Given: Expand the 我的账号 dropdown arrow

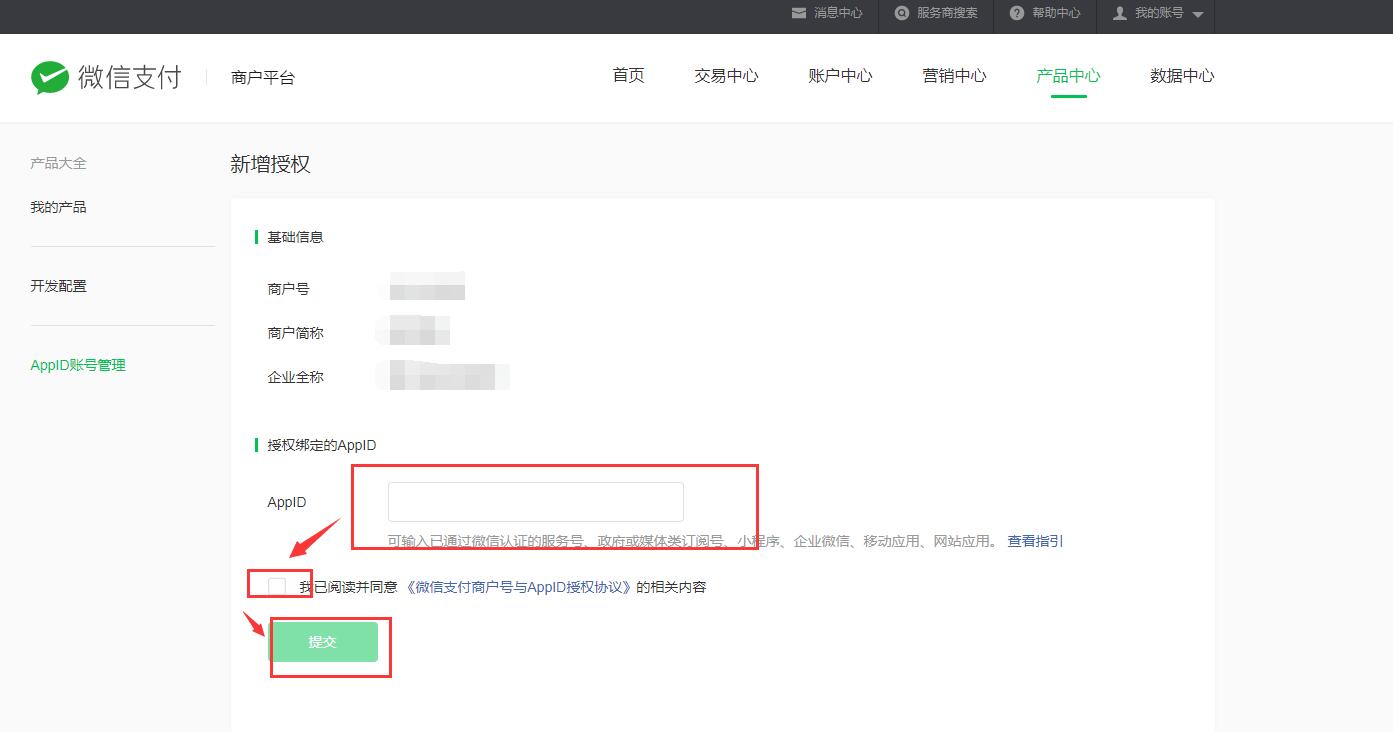Looking at the screenshot, I should [1197, 15].
